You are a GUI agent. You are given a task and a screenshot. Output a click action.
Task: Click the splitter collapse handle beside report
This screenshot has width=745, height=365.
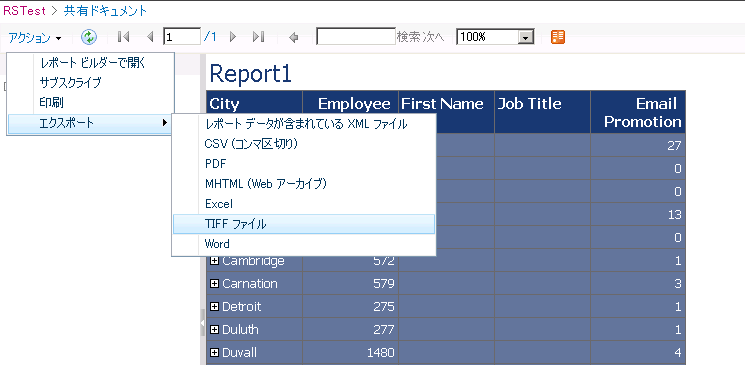tap(202, 323)
